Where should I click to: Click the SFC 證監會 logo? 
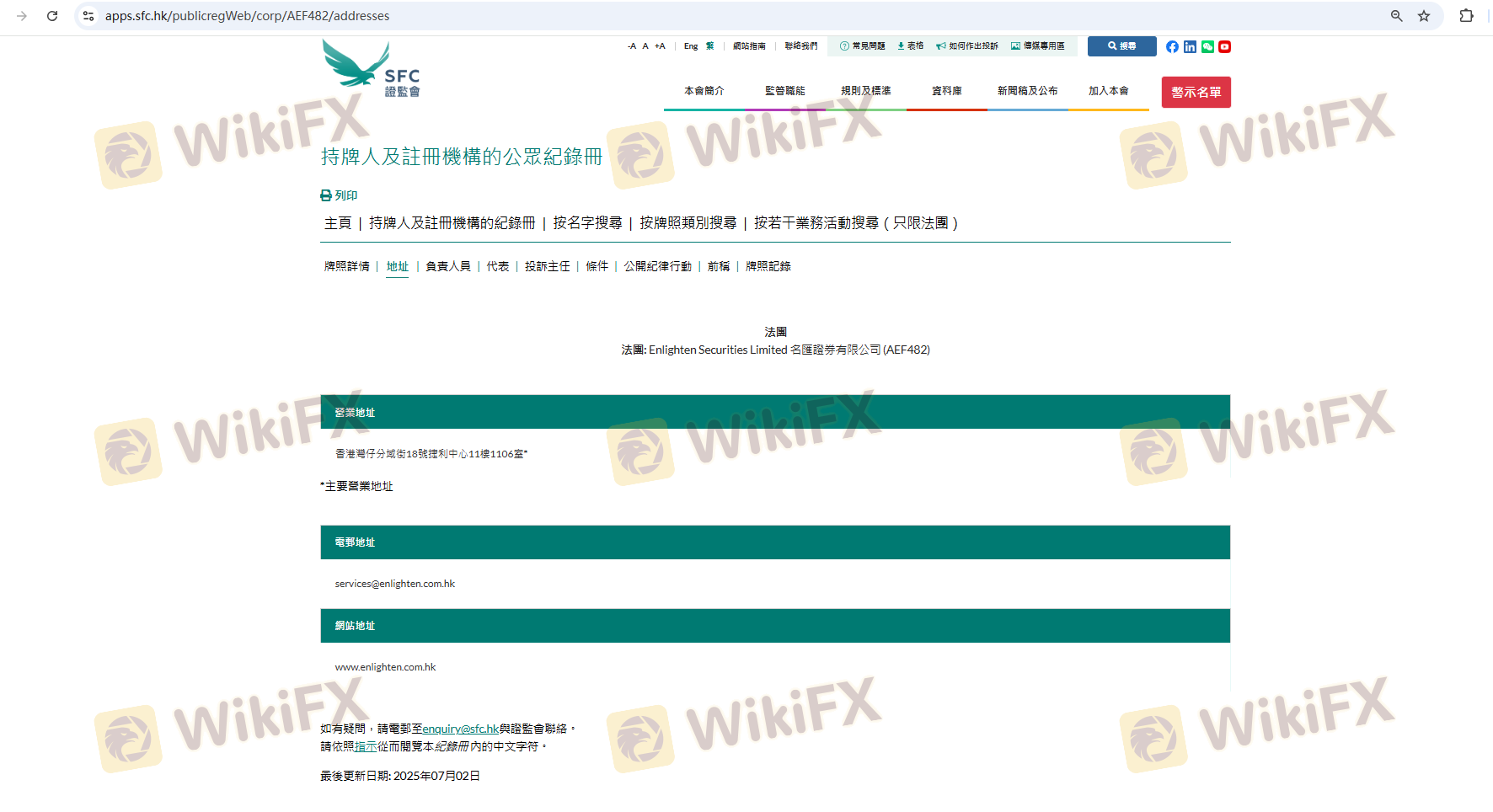tap(372, 69)
